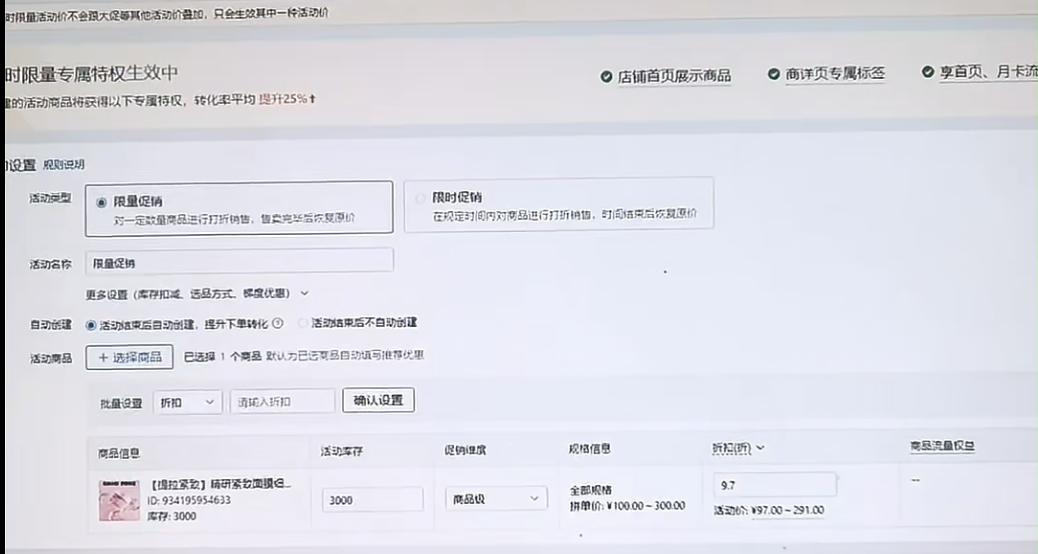
Task: Click 库存: 3000 text under the product ID
Action: (x=172, y=516)
